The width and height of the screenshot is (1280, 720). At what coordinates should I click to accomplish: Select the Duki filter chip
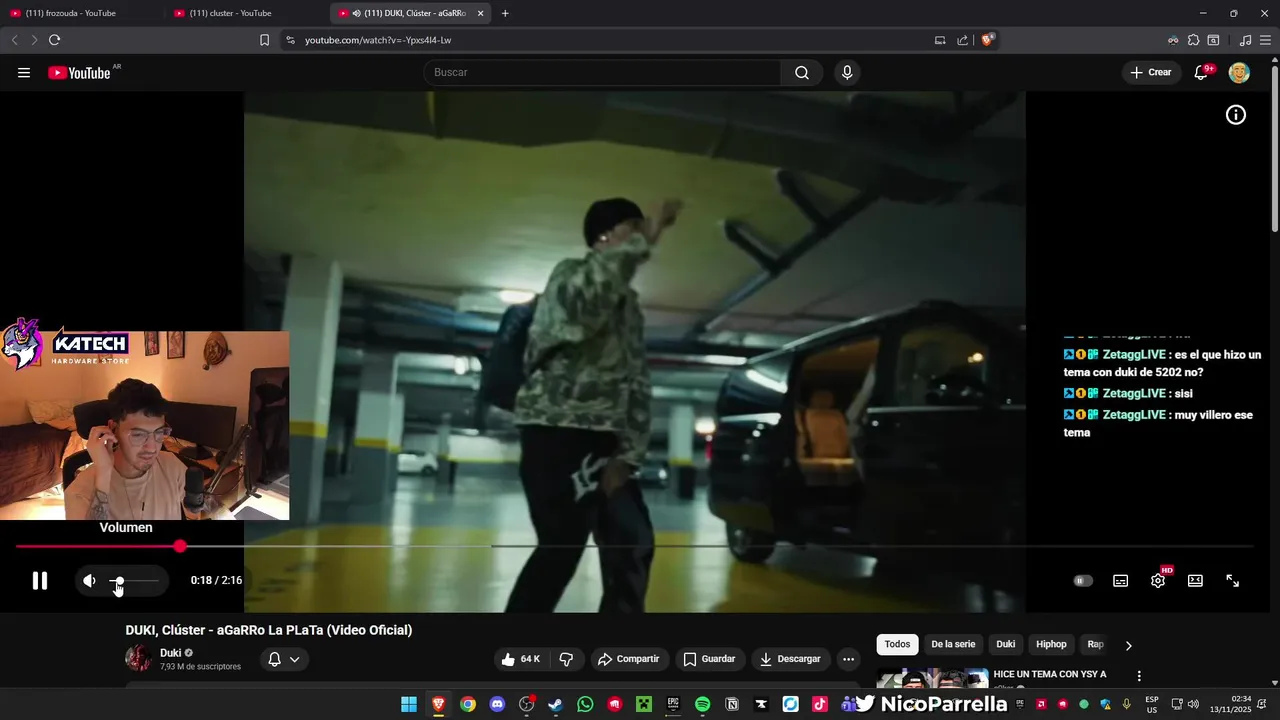coord(1005,644)
